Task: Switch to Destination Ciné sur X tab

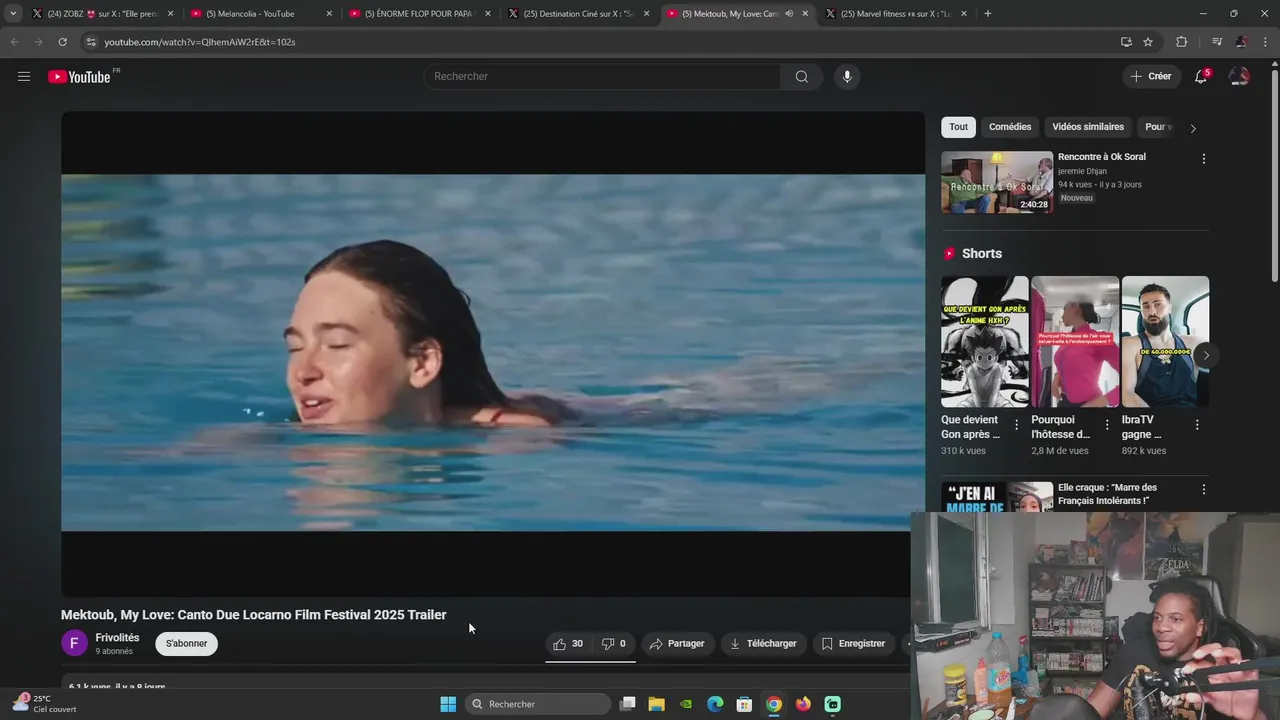Action: pyautogui.click(x=578, y=14)
